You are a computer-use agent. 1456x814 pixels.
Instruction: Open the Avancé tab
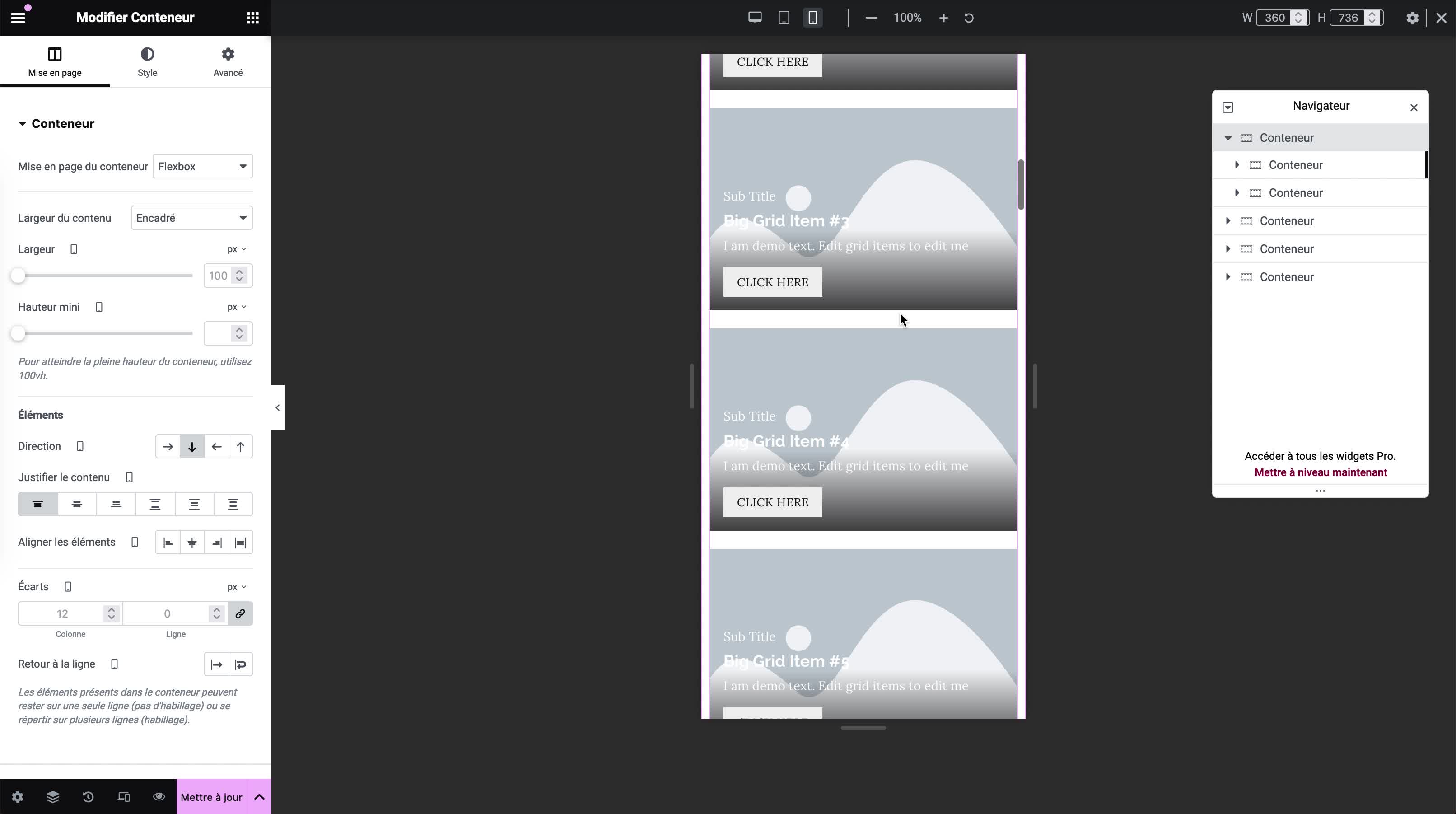pyautogui.click(x=228, y=61)
